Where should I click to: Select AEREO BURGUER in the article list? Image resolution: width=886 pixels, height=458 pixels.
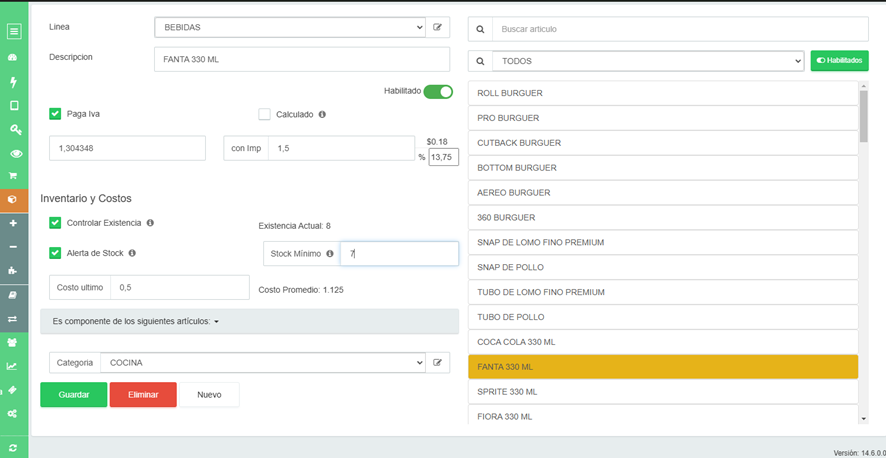(663, 193)
